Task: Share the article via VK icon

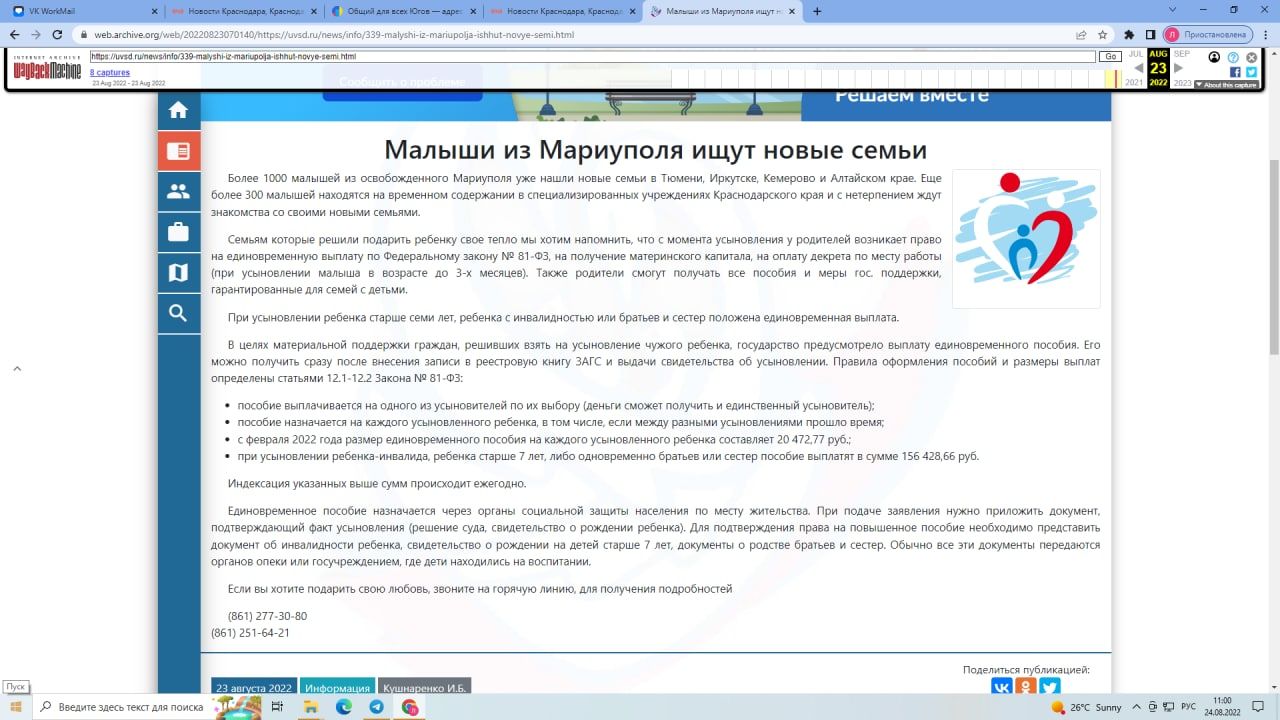Action: [x=1001, y=687]
